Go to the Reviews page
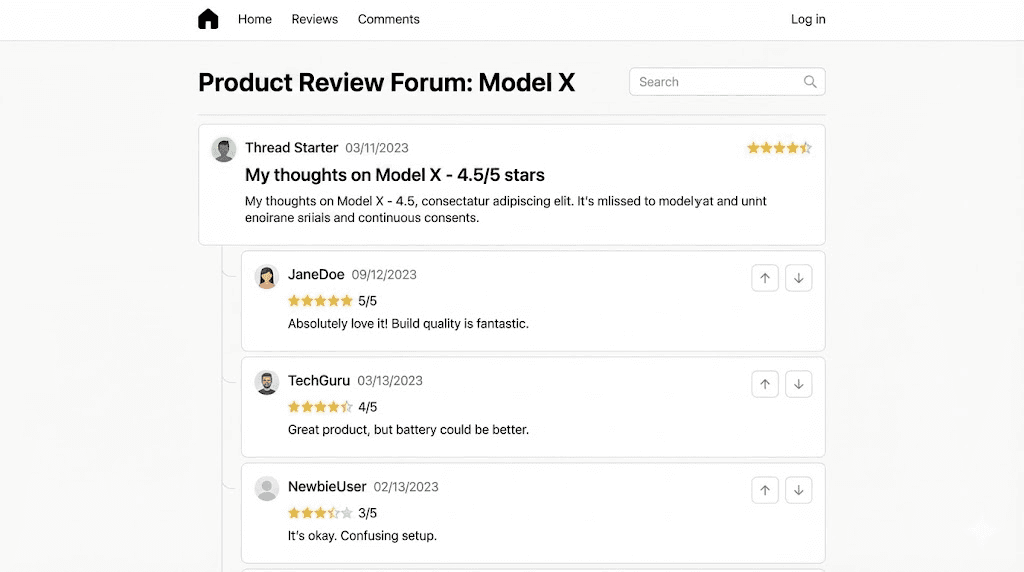Viewport: 1024px width, 572px height. tap(315, 20)
